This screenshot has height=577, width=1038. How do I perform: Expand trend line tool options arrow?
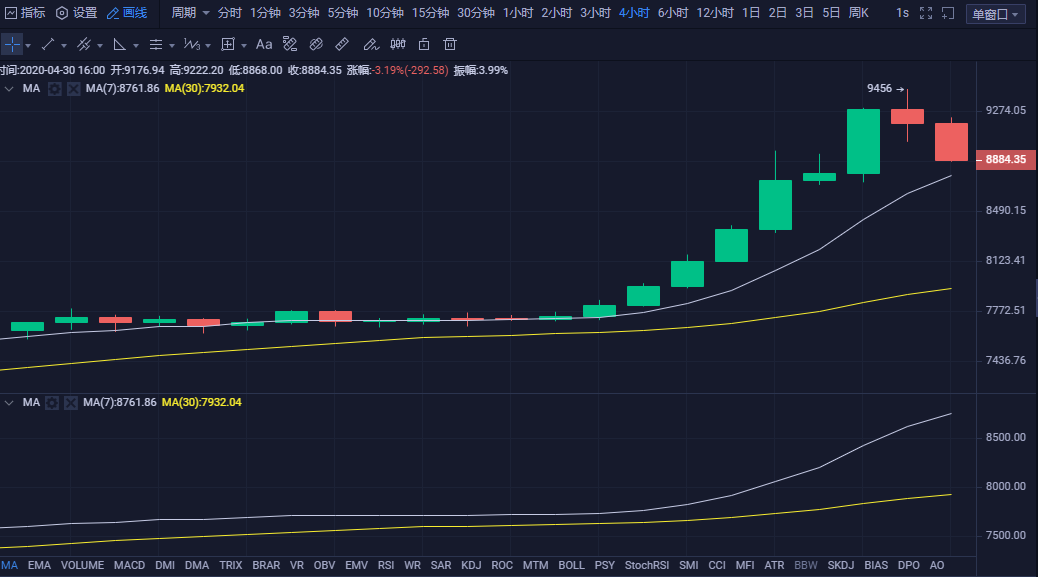(64, 46)
